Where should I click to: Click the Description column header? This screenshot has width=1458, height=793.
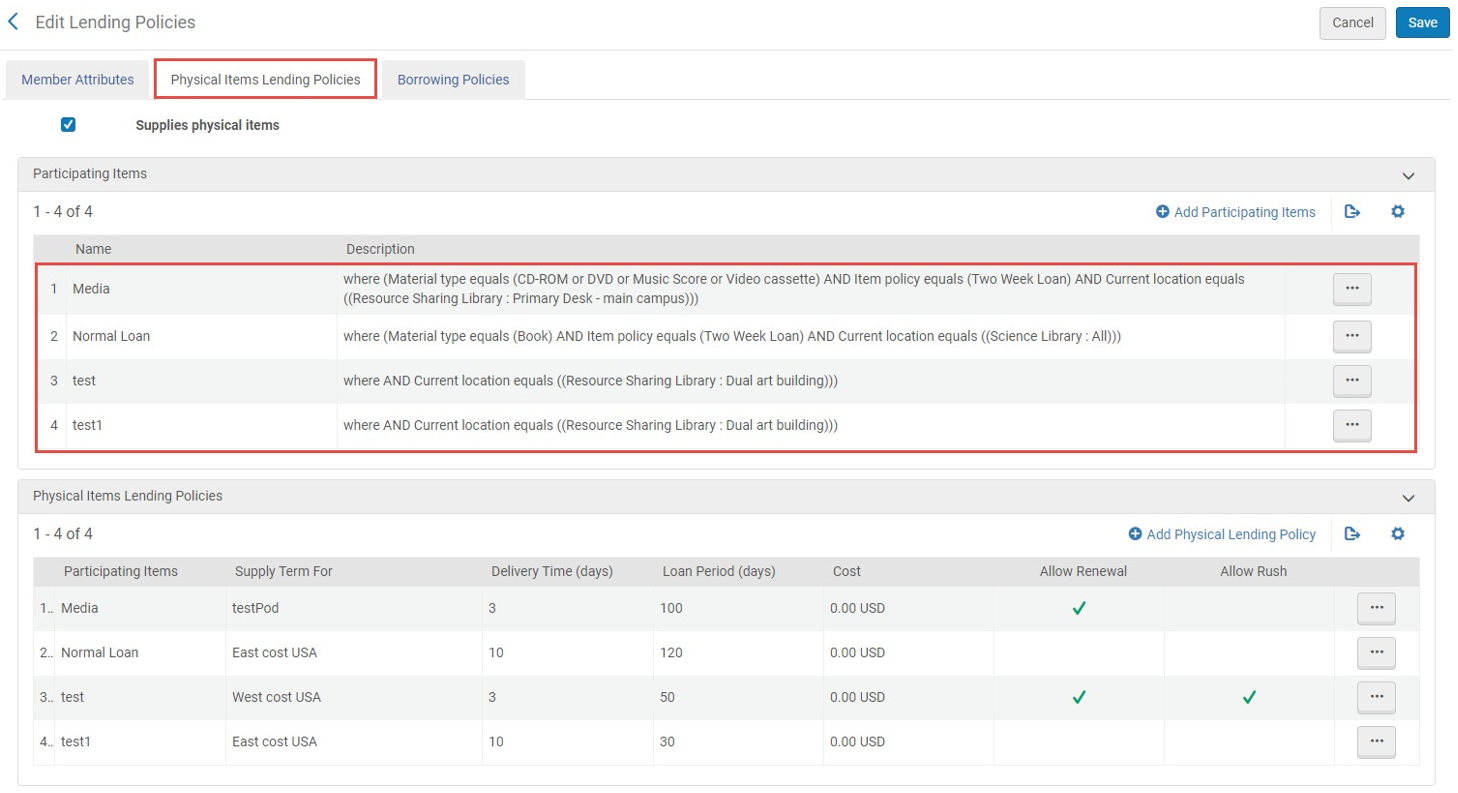[380, 249]
